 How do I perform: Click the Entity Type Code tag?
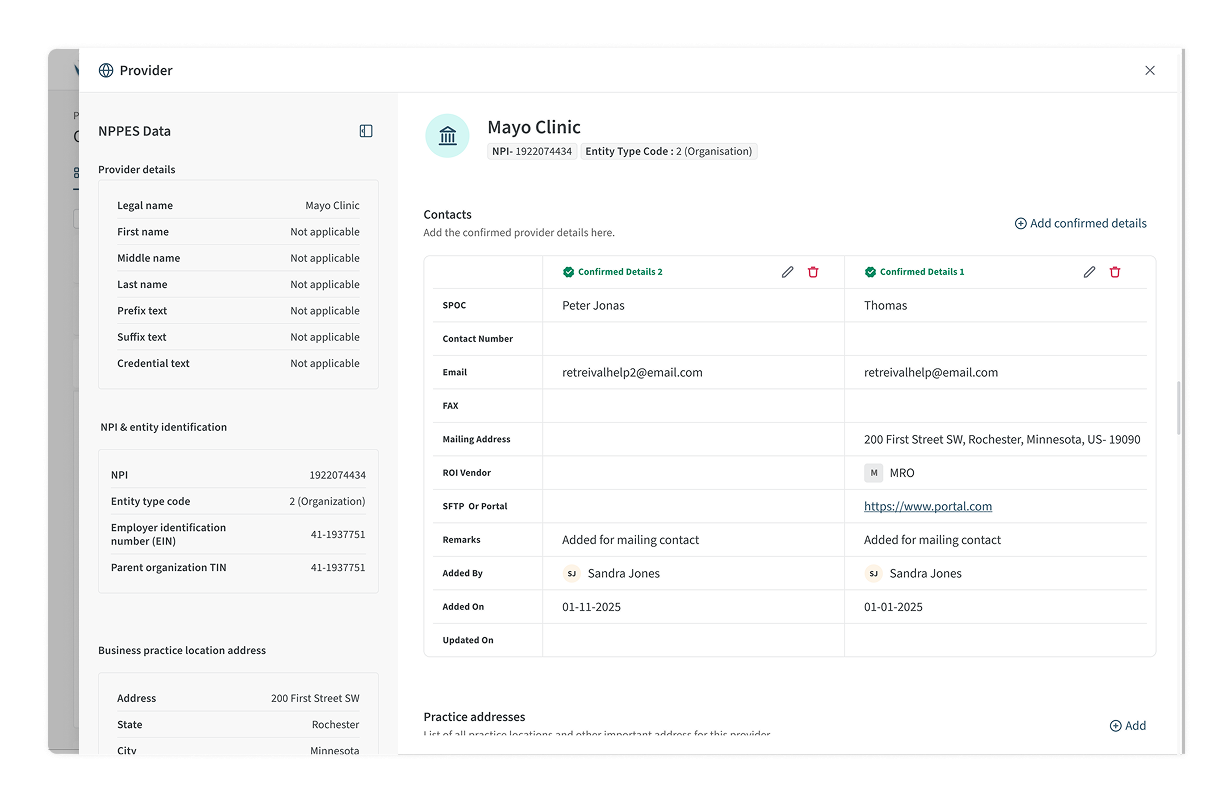(668, 152)
